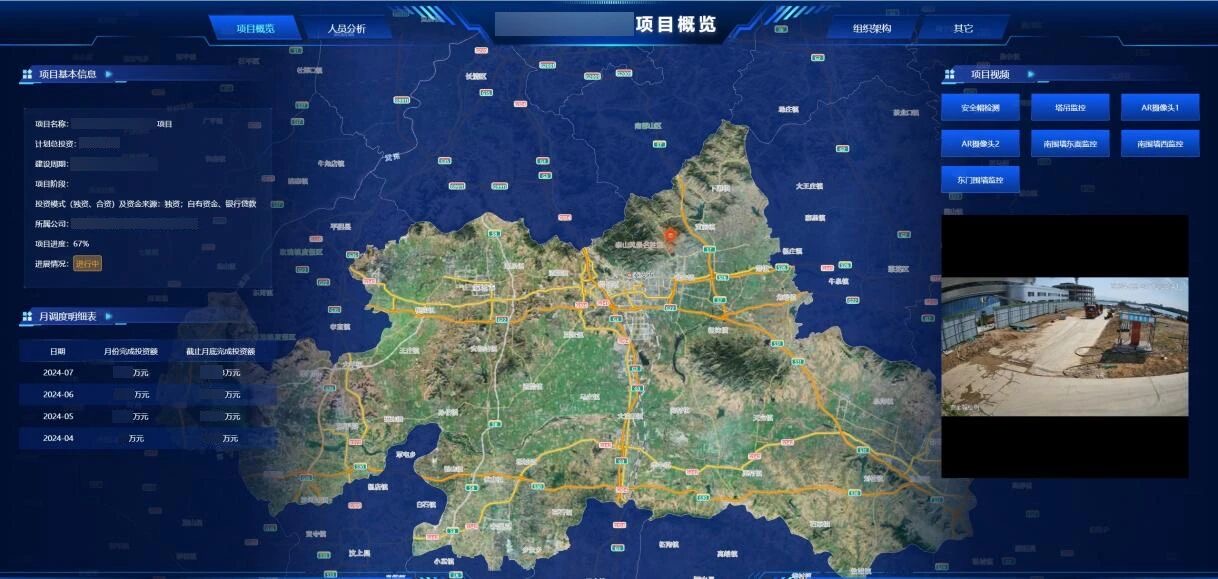Image resolution: width=1218 pixels, height=579 pixels.
Task: Go to 组织架构 tab
Action: coord(871,29)
